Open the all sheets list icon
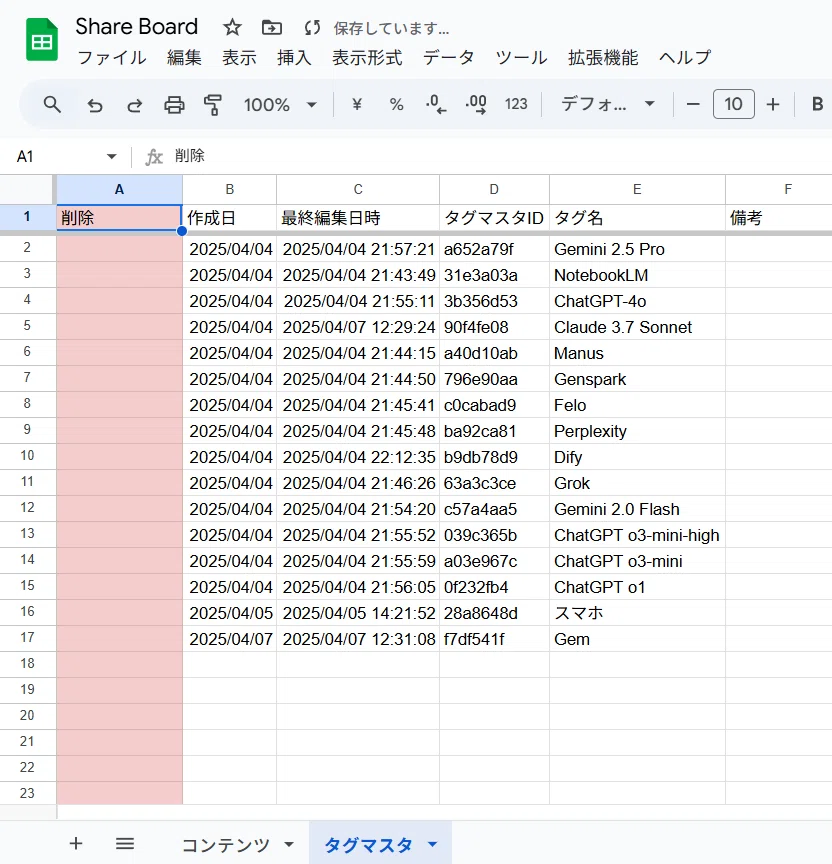Screen dimensions: 832x864 point(125,843)
